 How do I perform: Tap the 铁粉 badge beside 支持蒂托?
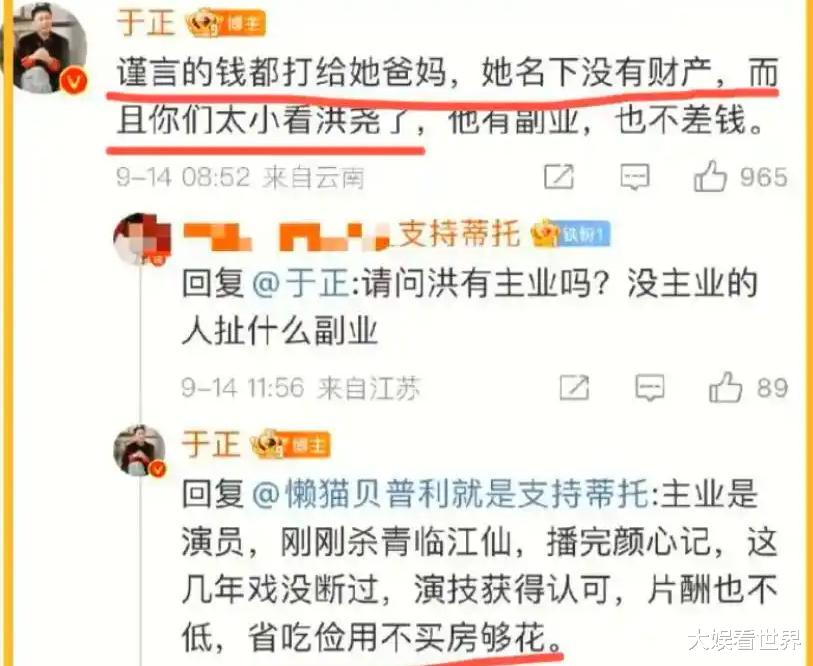coord(572,234)
